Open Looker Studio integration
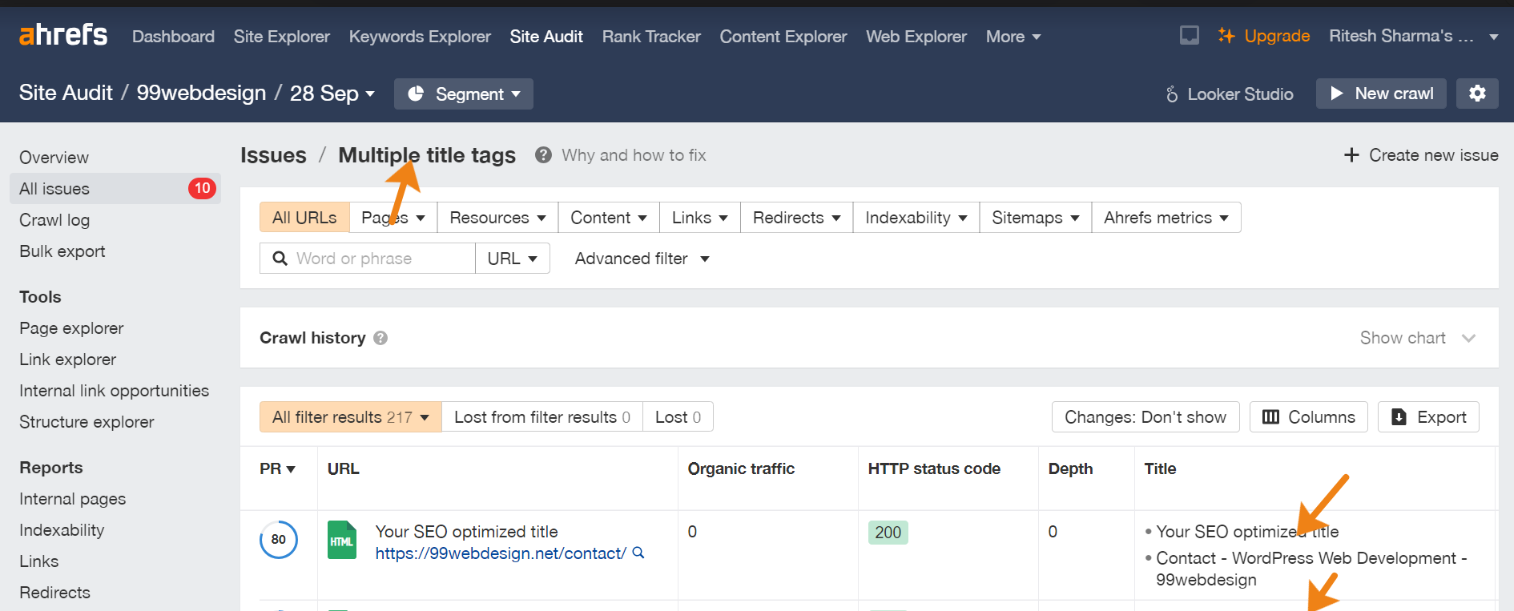 tap(1229, 94)
